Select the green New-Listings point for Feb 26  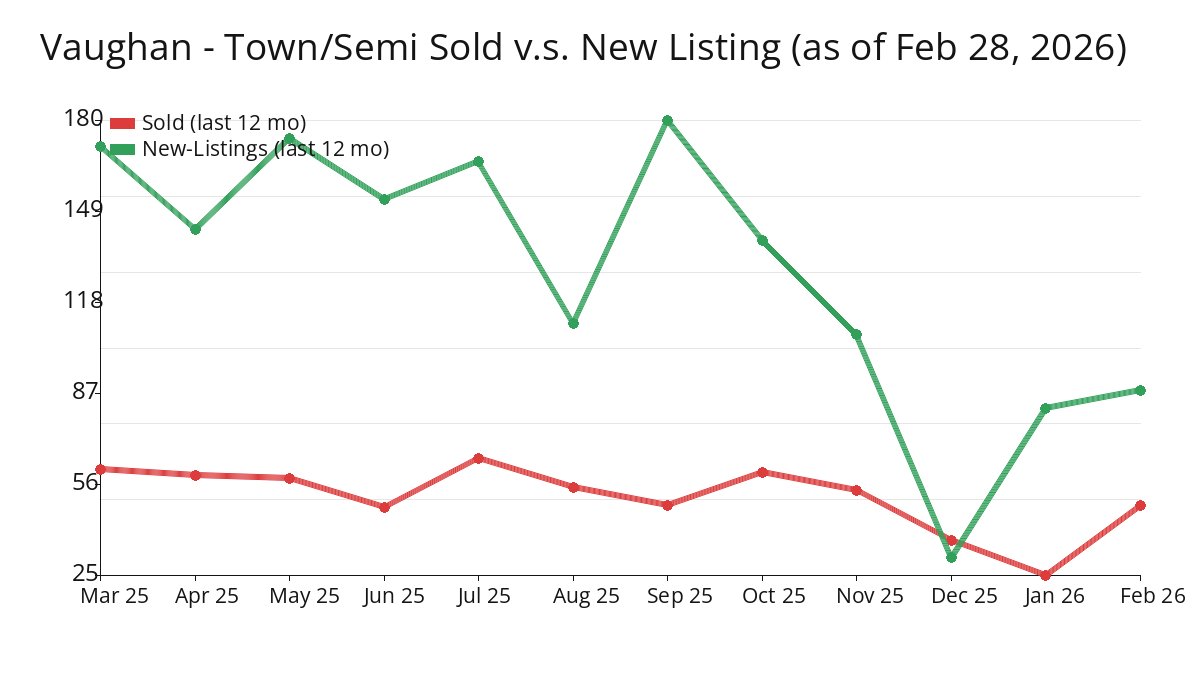(x=1140, y=390)
